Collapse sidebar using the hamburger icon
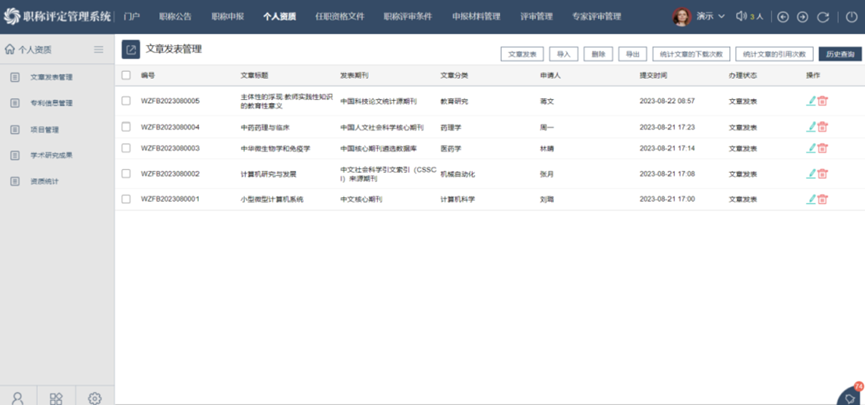This screenshot has width=865, height=405. coord(98,49)
